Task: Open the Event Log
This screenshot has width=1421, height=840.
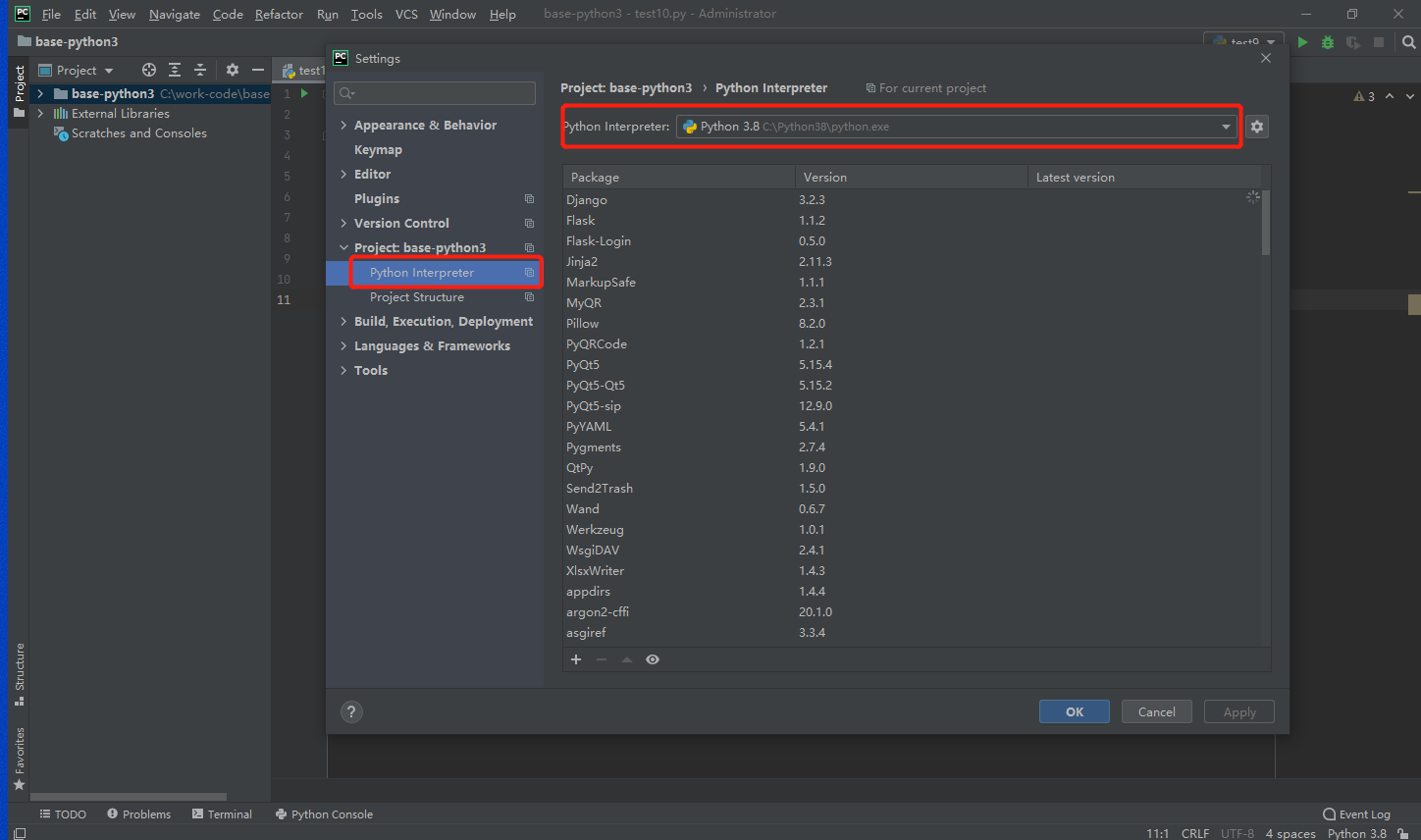Action: pyautogui.click(x=1357, y=814)
